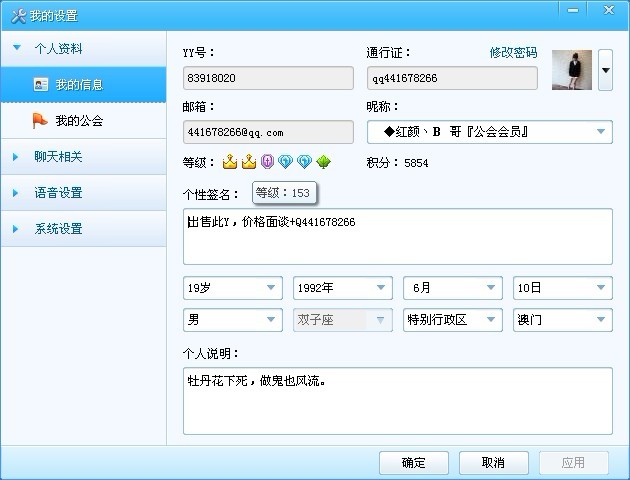Click the wrench settings icon in title bar
Screen dimensions: 630x480
[18, 16]
